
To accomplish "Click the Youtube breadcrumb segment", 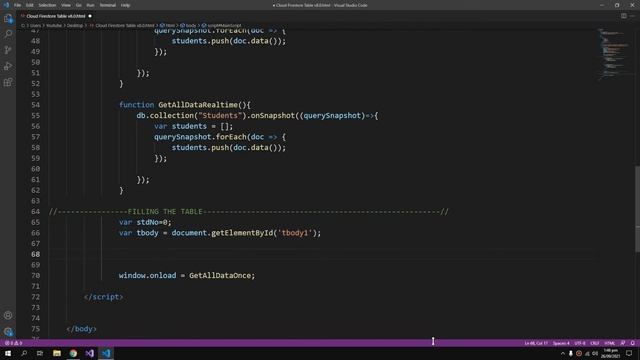I will click(x=54, y=25).
